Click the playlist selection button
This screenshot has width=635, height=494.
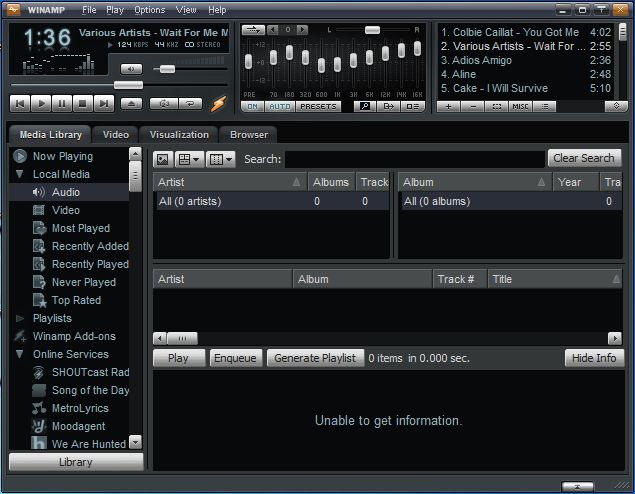(x=496, y=106)
